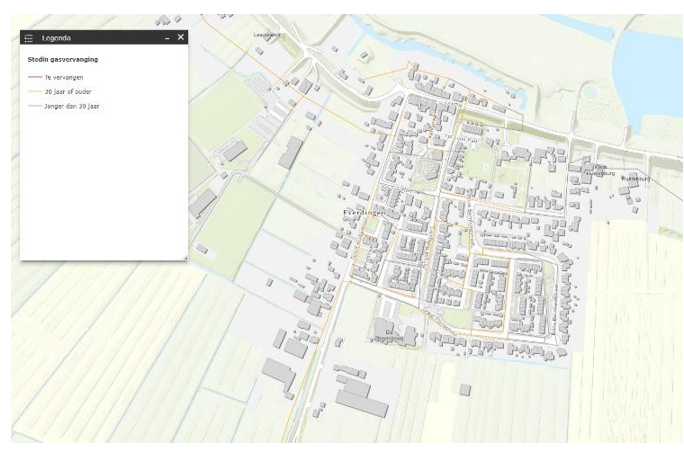Click the grey 'Jonger dan 30 jaar' line symbol

pyautogui.click(x=35, y=105)
